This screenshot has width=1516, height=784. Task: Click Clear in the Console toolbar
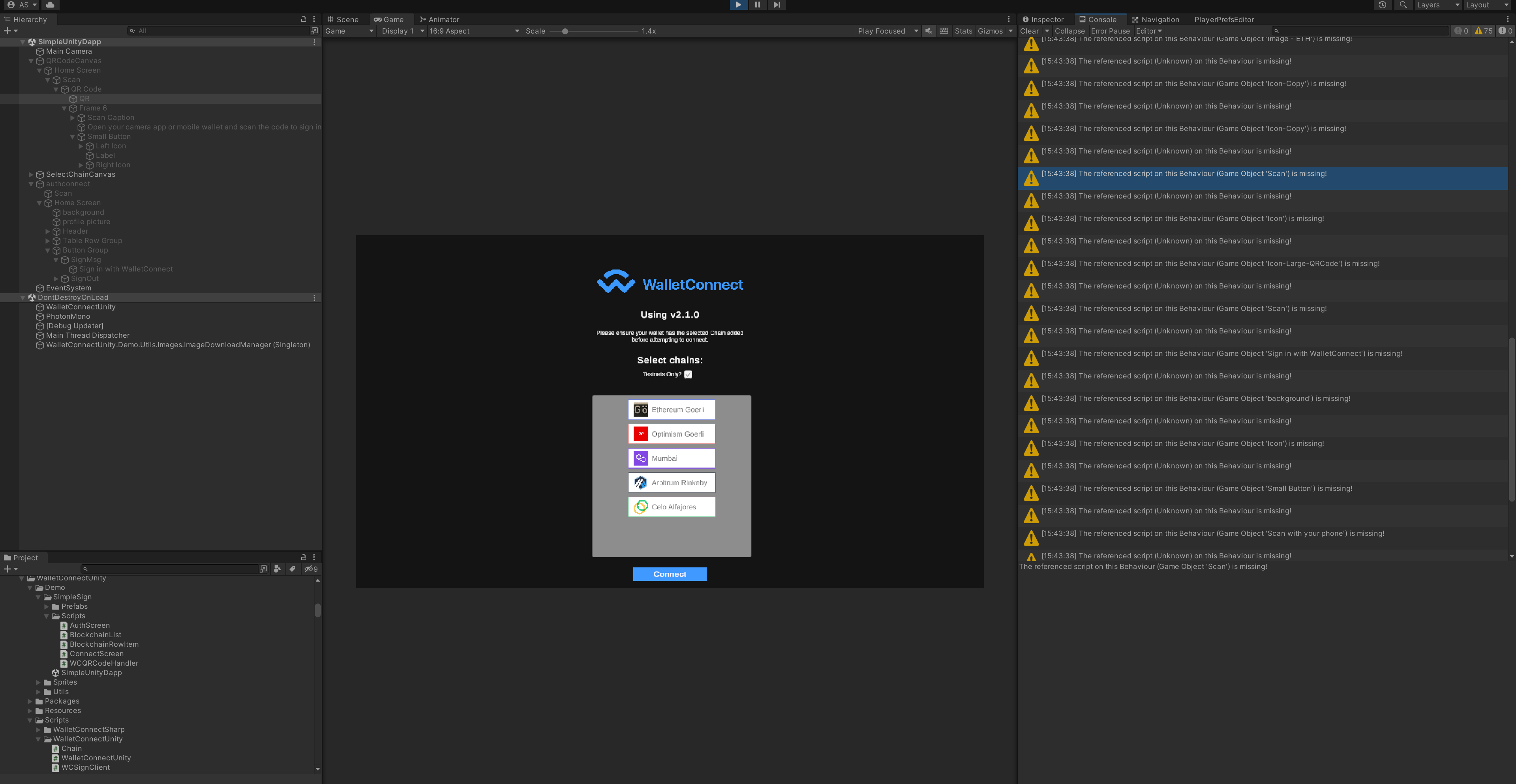pos(1029,31)
